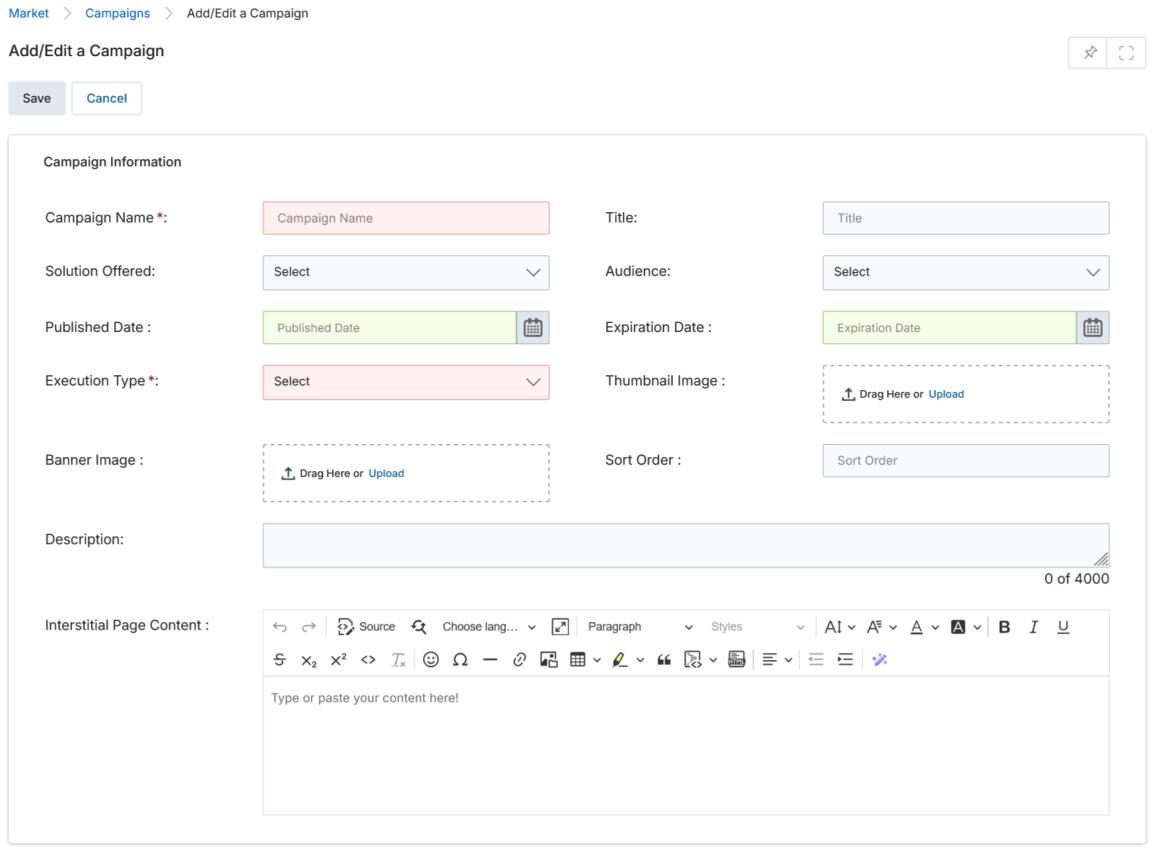Click Upload link for the Thumbnail Image
This screenshot has height=852, width=1152.
click(946, 394)
